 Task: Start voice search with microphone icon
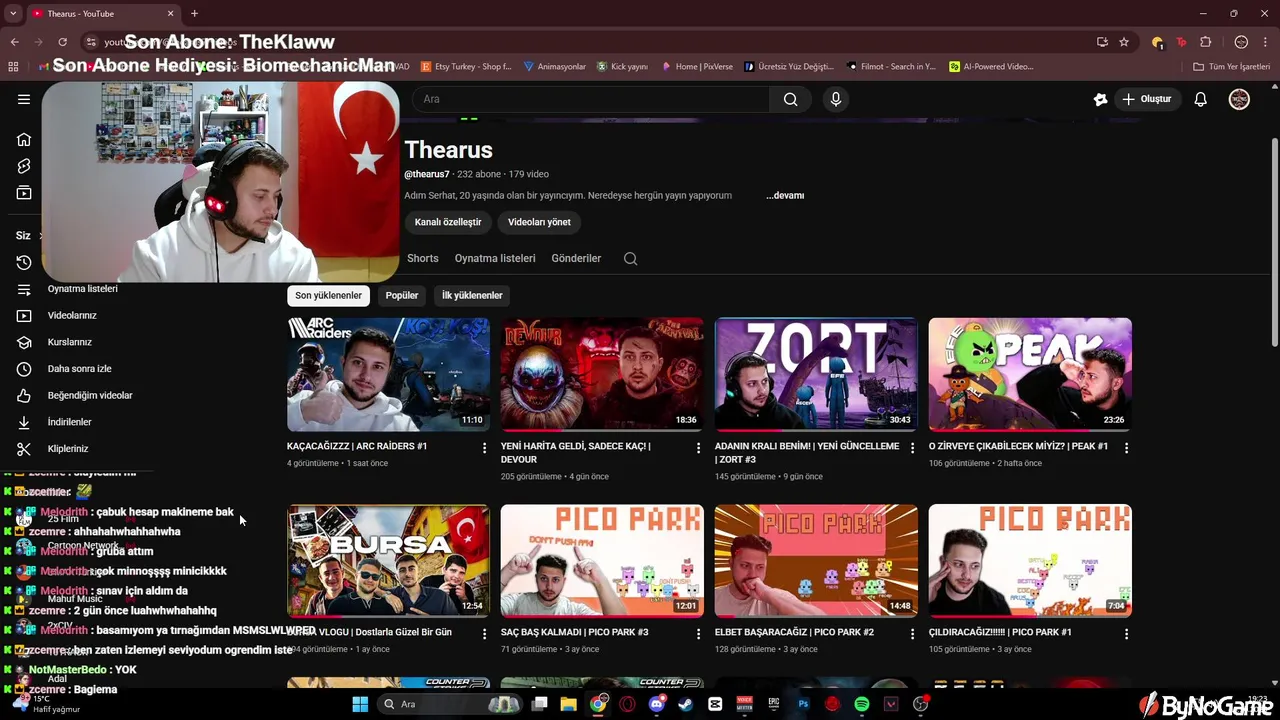point(836,99)
